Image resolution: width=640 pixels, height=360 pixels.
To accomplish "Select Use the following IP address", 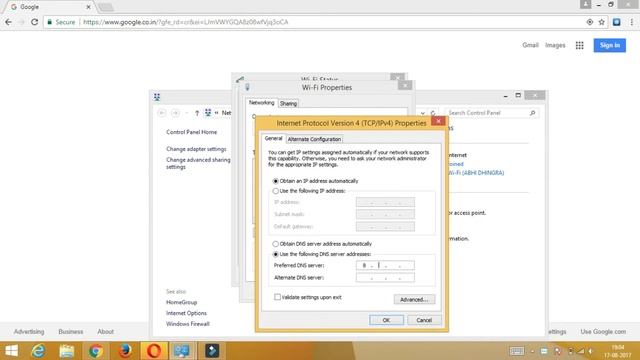I will coord(276,191).
